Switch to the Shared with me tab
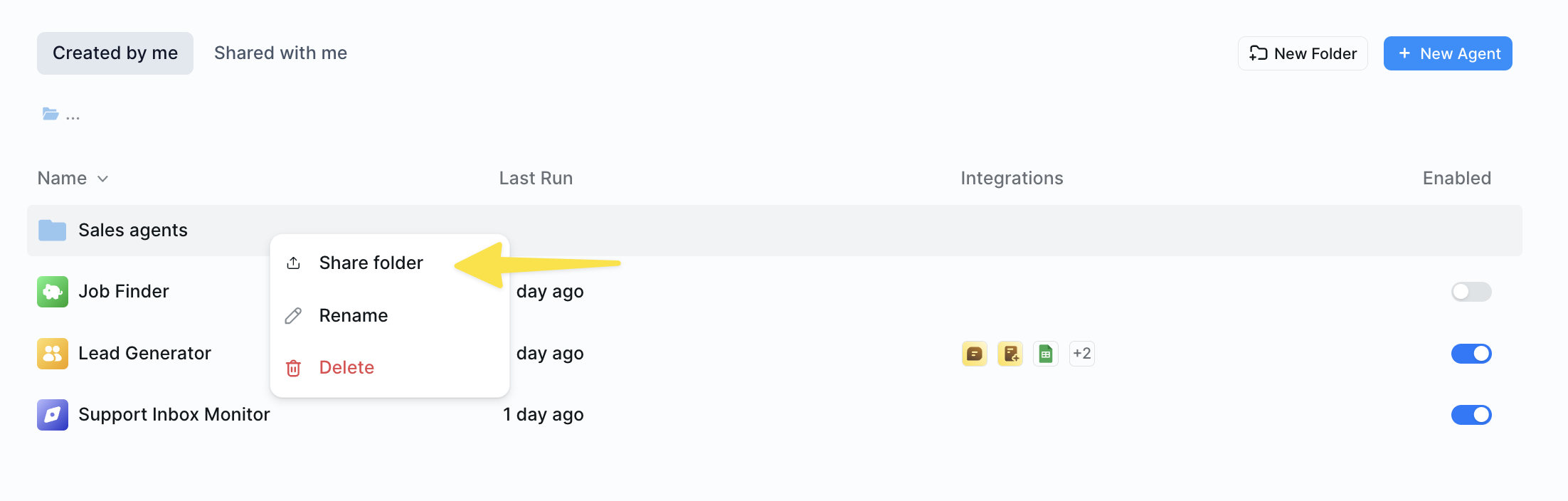Screen dimensions: 1568x501 [280, 53]
